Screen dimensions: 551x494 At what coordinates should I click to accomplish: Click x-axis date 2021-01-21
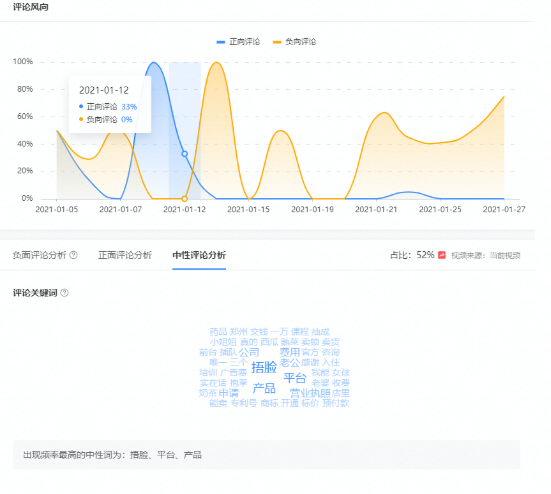coord(376,209)
